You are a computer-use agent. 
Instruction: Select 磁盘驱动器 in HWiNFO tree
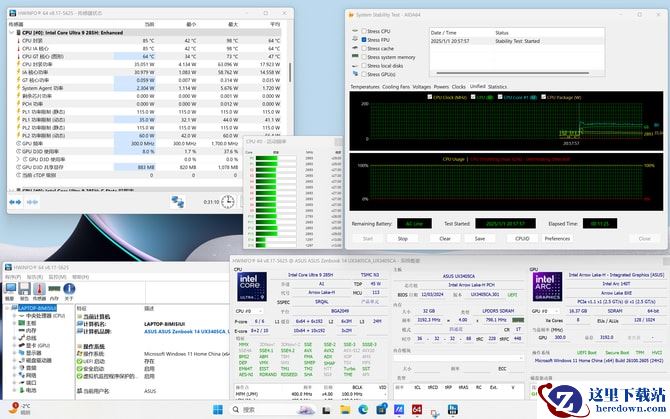(x=39, y=360)
